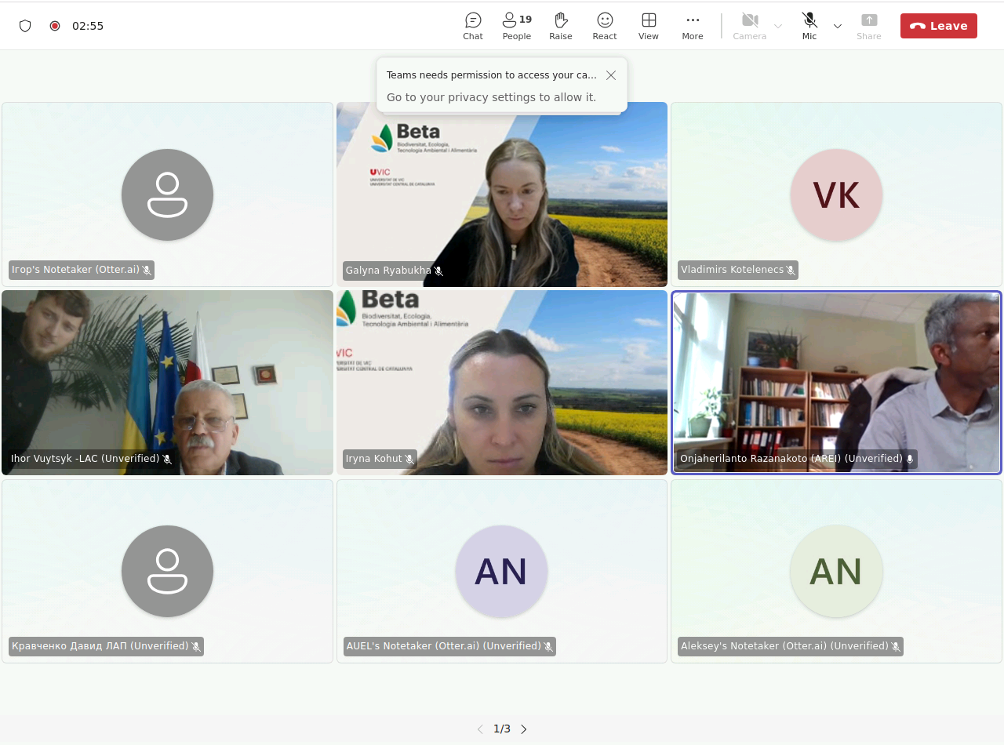1004x745 pixels.
Task: Change the meeting View layout
Action: (x=649, y=26)
